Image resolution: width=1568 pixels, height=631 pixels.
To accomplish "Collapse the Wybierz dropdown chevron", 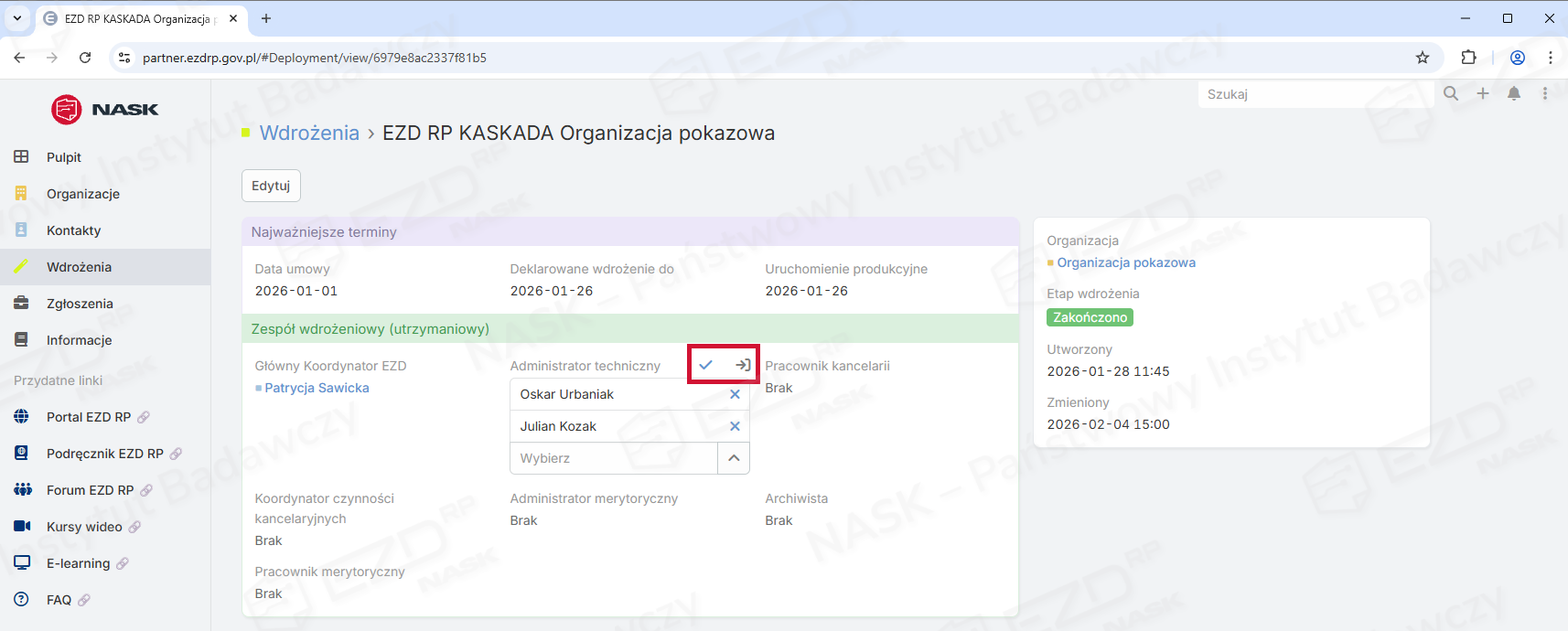I will (734, 458).
